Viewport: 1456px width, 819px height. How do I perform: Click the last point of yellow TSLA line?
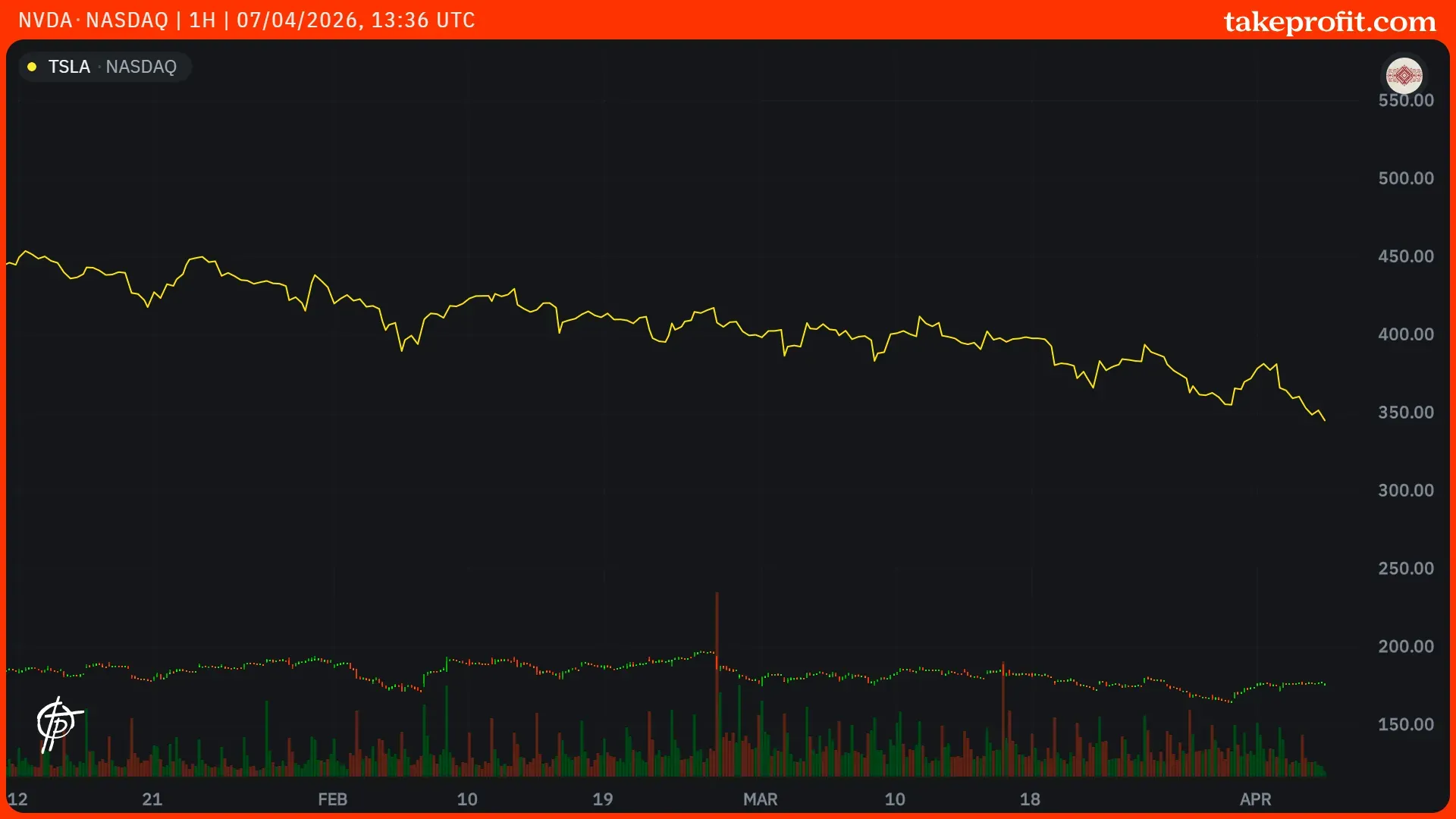click(1324, 419)
